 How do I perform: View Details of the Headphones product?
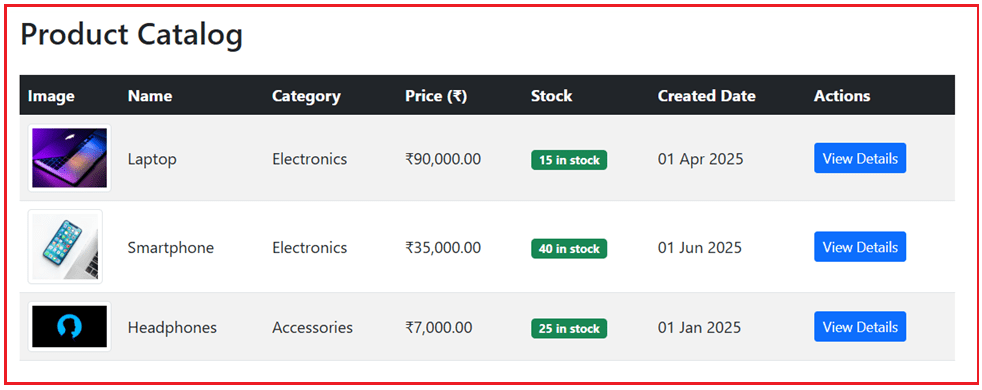(x=860, y=327)
